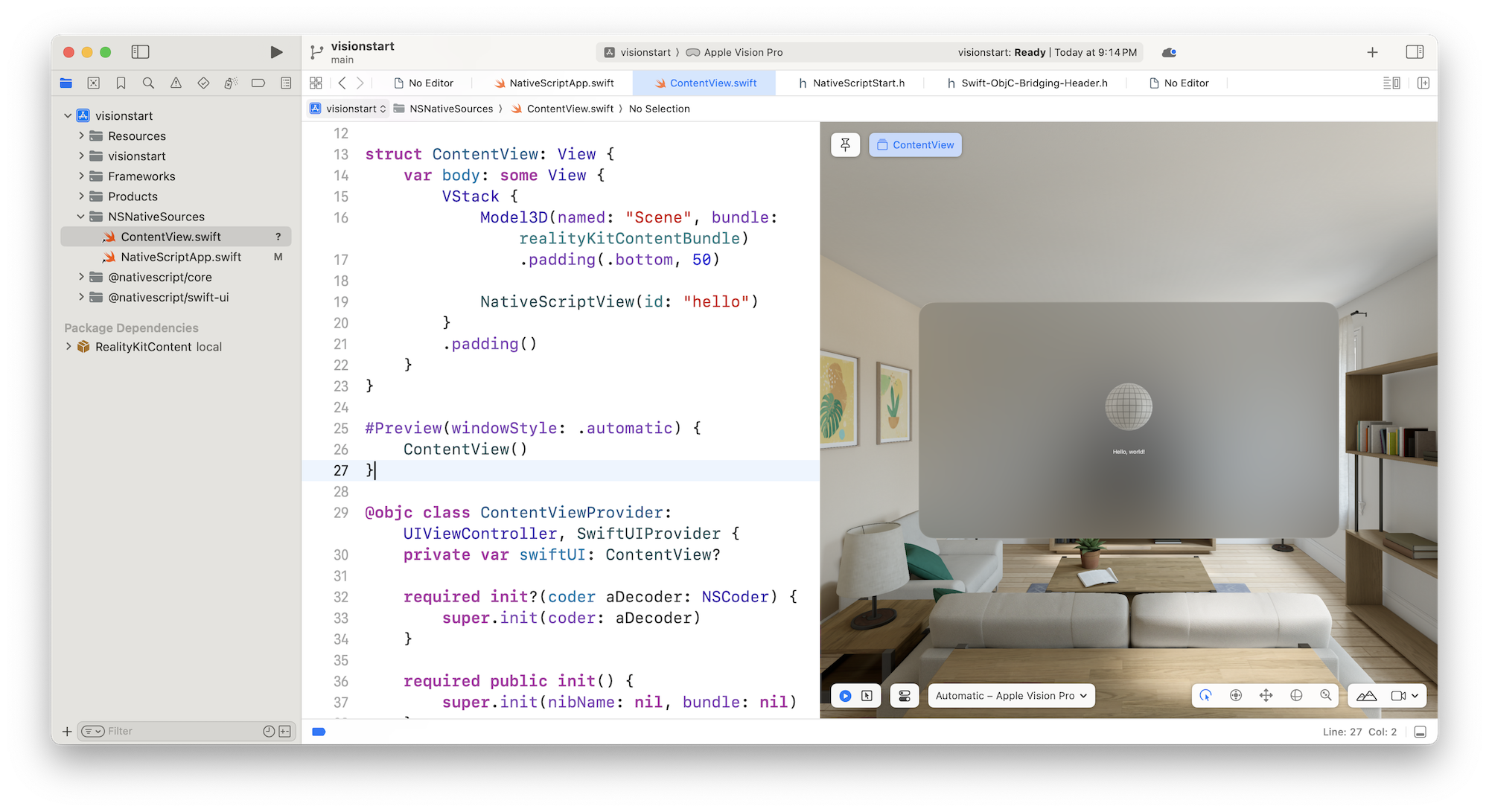Open the Find navigator
This screenshot has height=812, width=1489.
pyautogui.click(x=148, y=83)
